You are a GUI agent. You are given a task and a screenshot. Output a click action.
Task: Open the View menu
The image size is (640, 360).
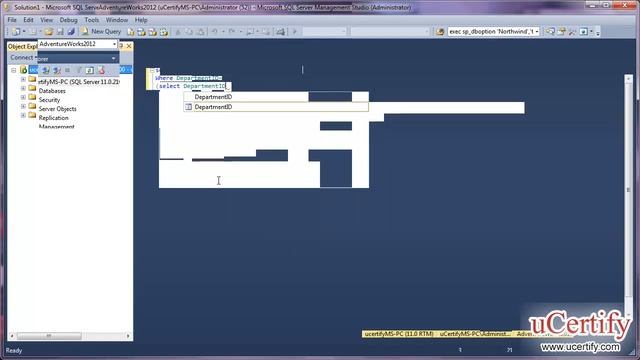pos(46,20)
